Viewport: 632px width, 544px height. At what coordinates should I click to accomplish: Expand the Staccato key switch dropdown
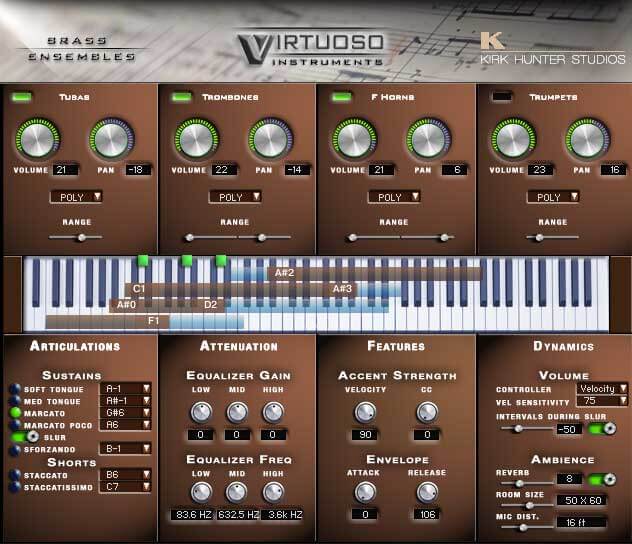[125, 474]
